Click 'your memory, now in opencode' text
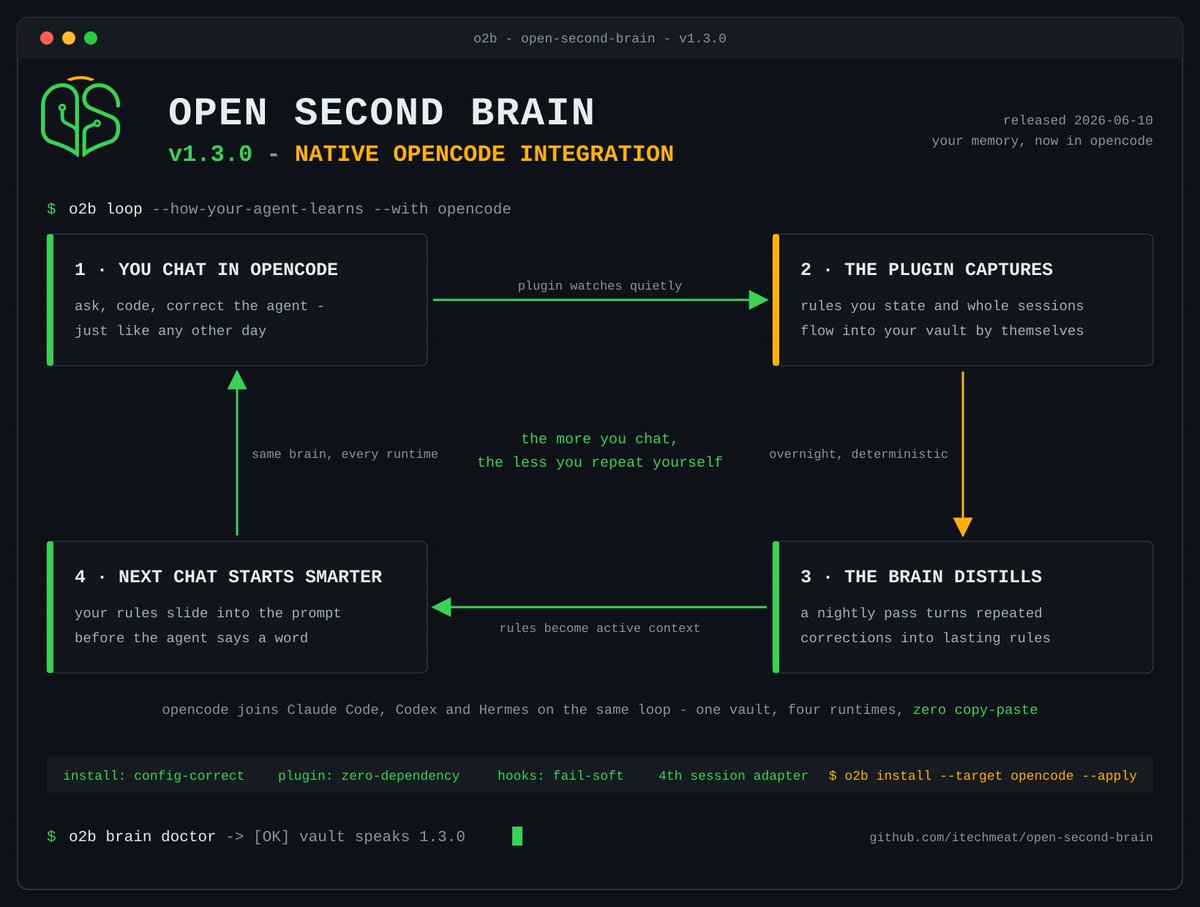1200x907 pixels. [x=1042, y=141]
